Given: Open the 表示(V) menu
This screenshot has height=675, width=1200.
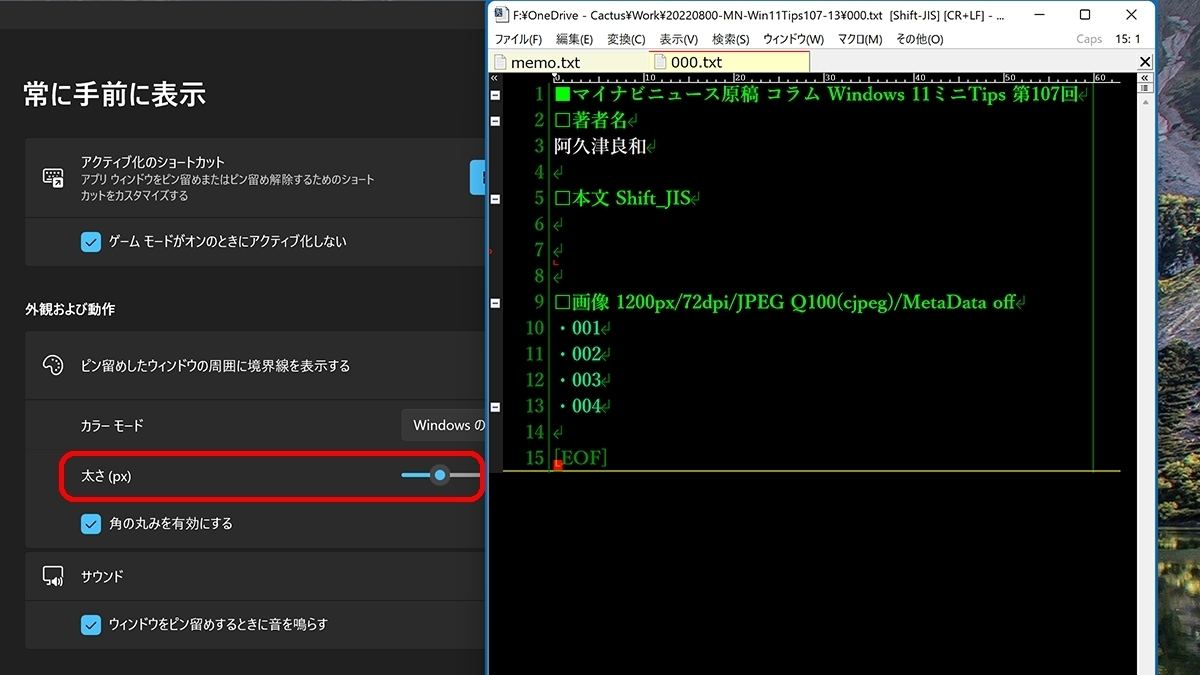Looking at the screenshot, I should tap(679, 39).
